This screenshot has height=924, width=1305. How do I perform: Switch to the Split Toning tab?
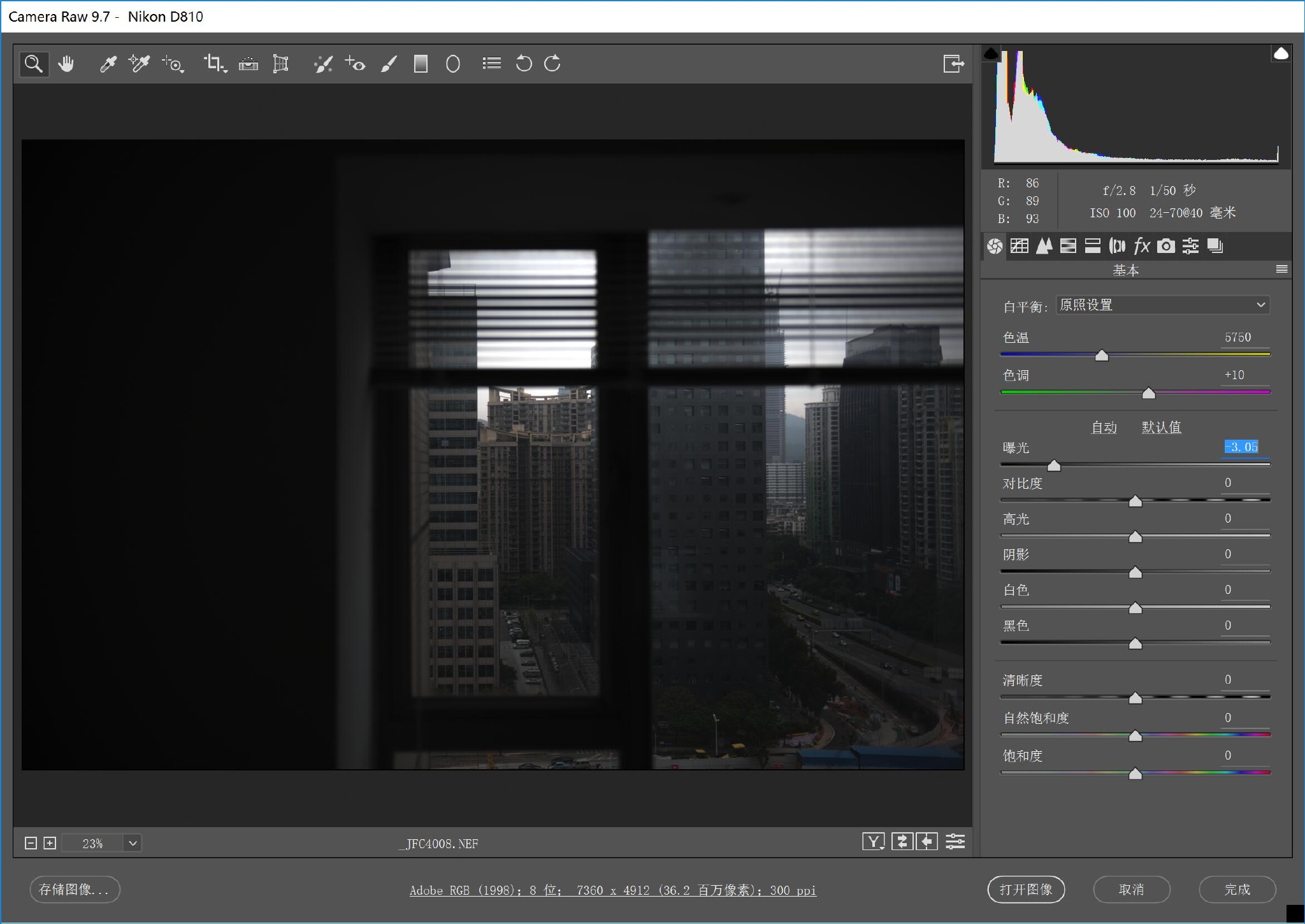tap(1093, 246)
